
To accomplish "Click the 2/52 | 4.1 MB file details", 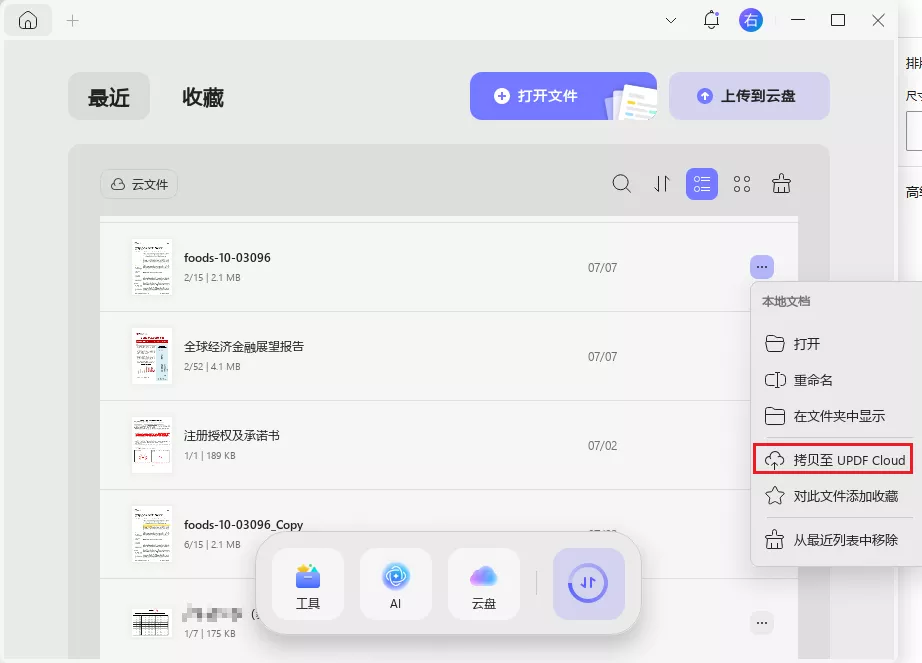I will (212, 366).
